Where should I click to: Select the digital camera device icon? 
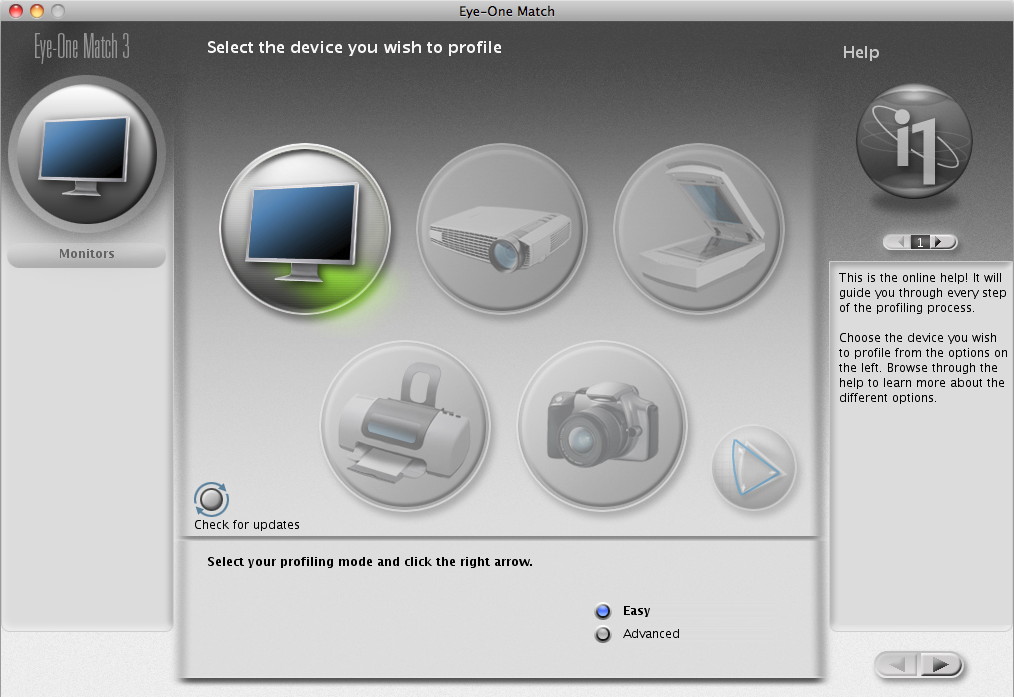click(602, 426)
